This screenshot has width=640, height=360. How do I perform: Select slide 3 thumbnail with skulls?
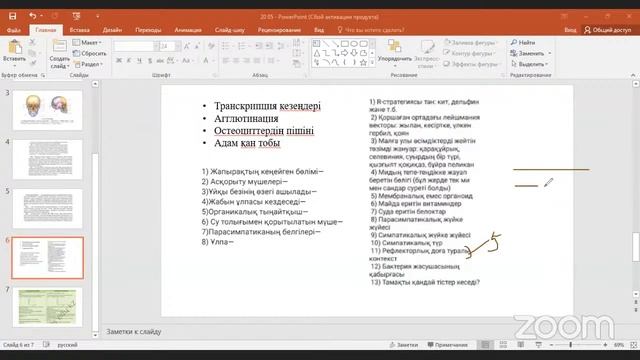coord(47,110)
